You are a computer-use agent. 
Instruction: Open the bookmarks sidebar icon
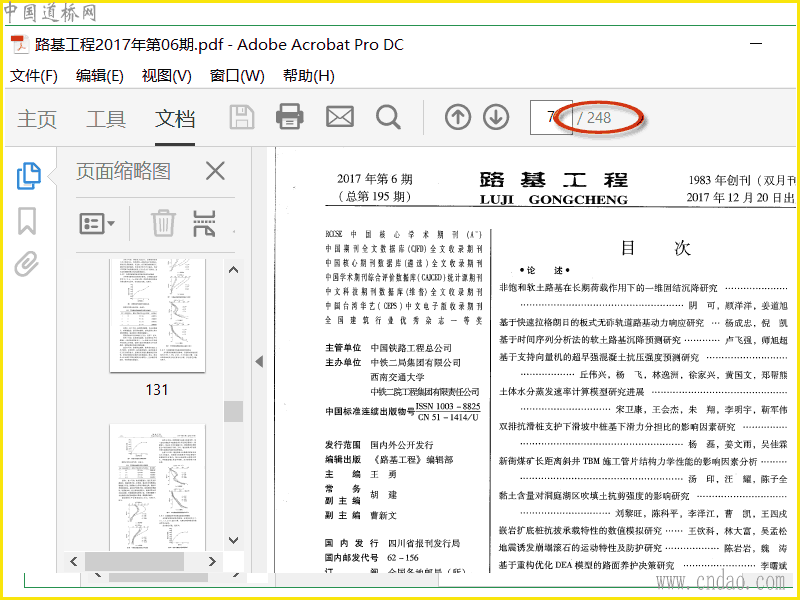[27, 220]
